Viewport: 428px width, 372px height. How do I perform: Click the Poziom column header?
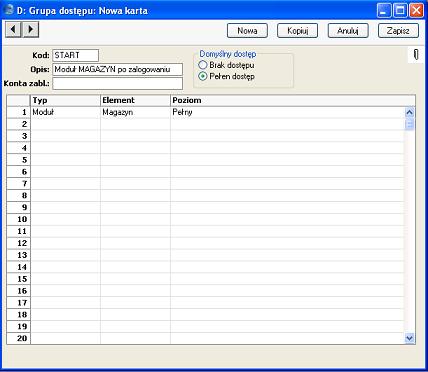click(293, 100)
